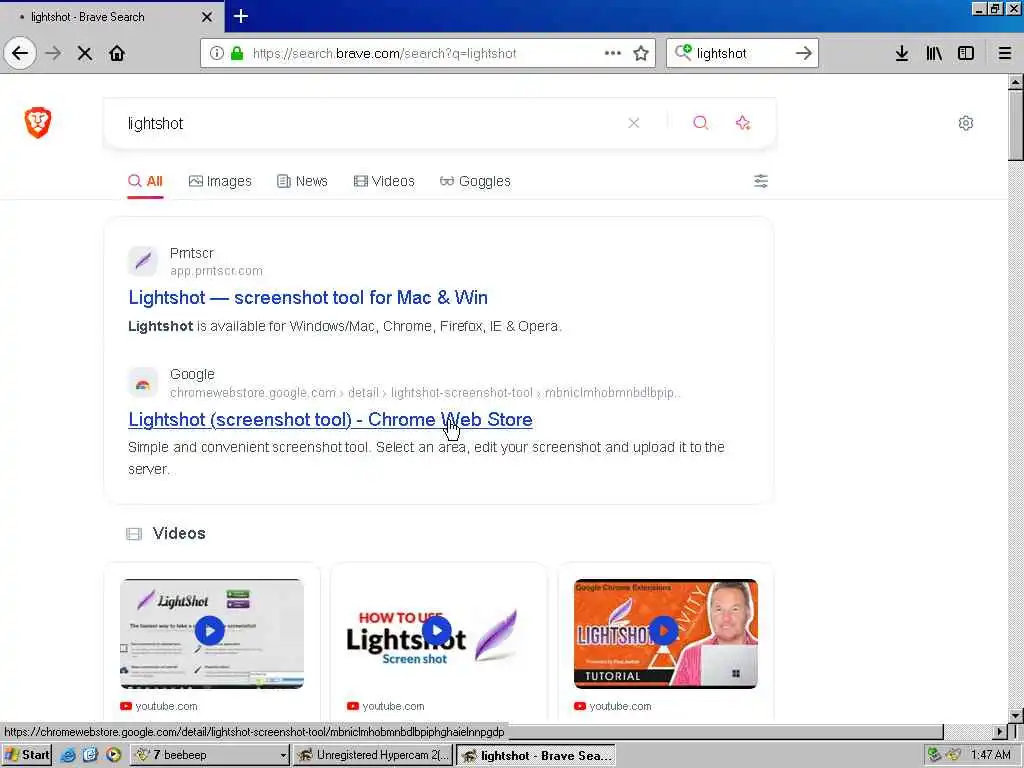Click the taskbar clock showing 1:47 AM
1024x768 pixels.
click(x=991, y=755)
